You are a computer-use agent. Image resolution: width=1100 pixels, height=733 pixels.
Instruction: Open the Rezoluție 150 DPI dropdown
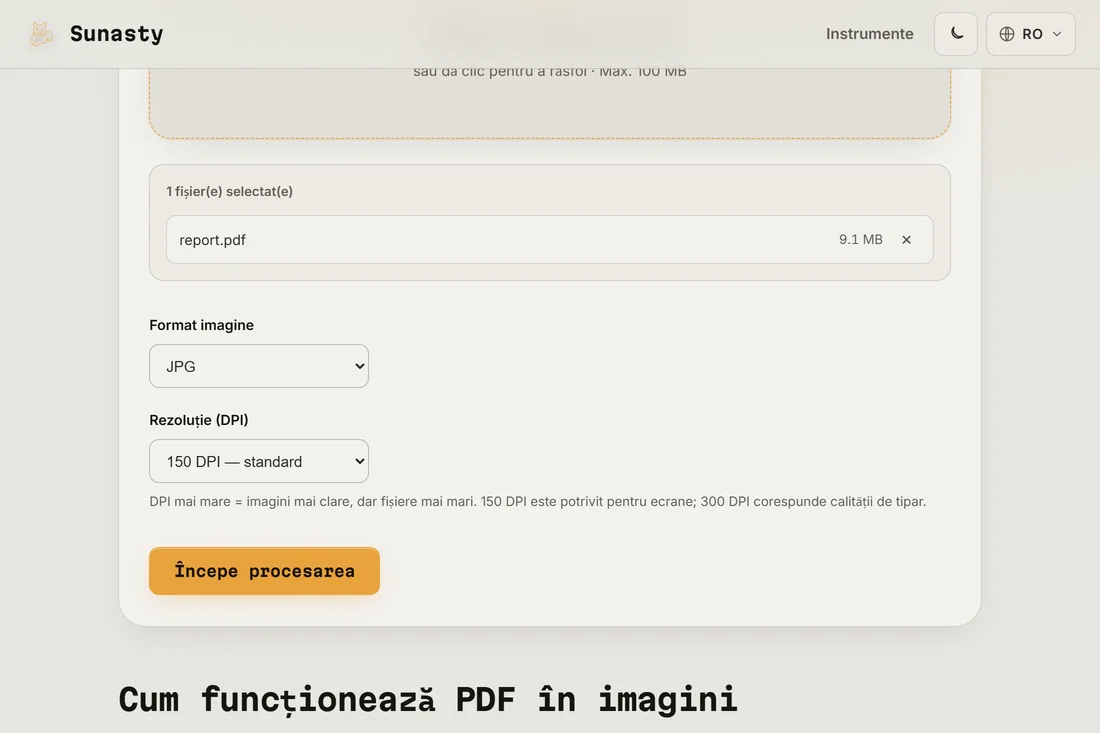tap(259, 461)
